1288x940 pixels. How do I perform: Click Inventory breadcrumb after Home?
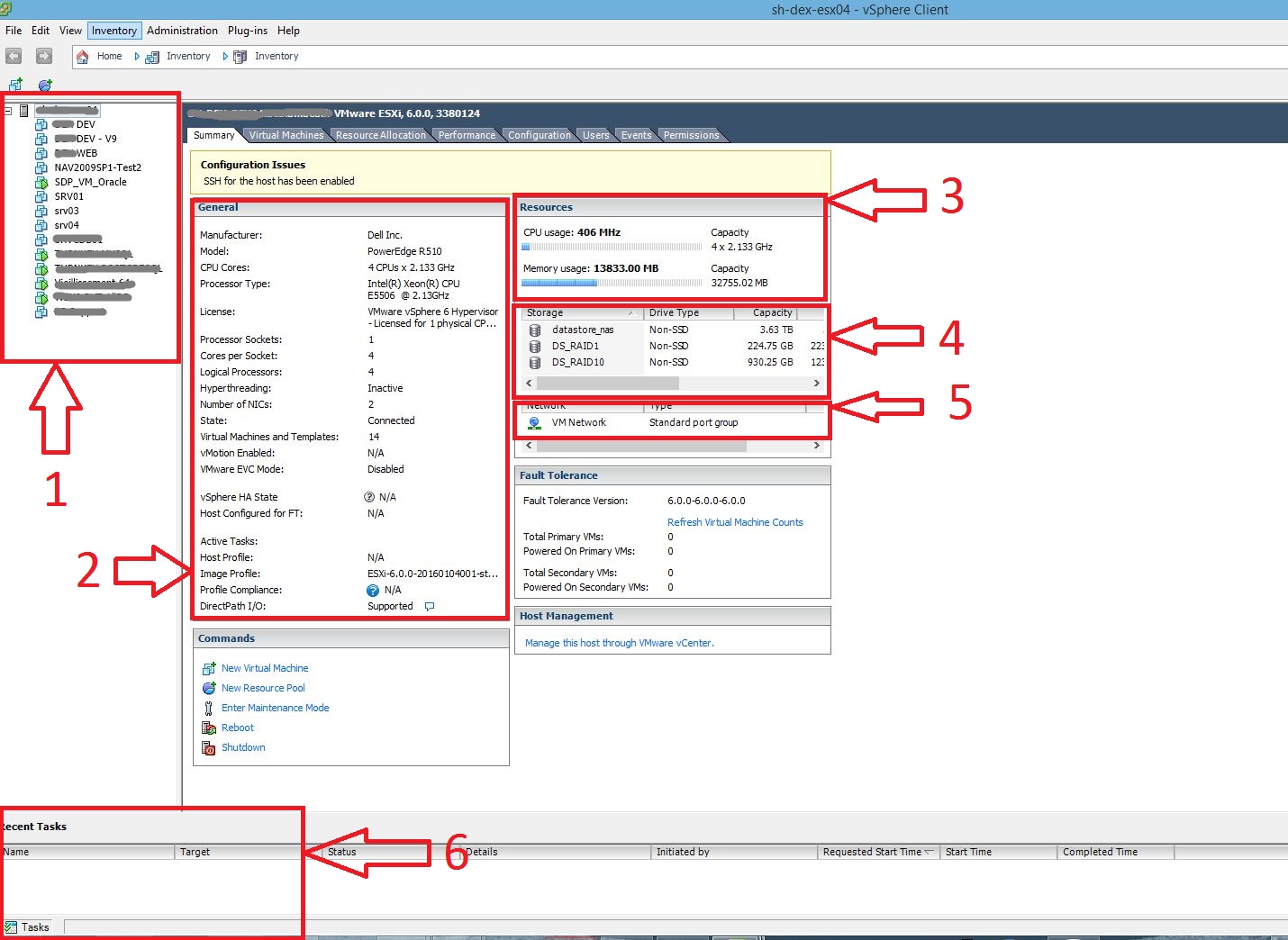pyautogui.click(x=187, y=57)
